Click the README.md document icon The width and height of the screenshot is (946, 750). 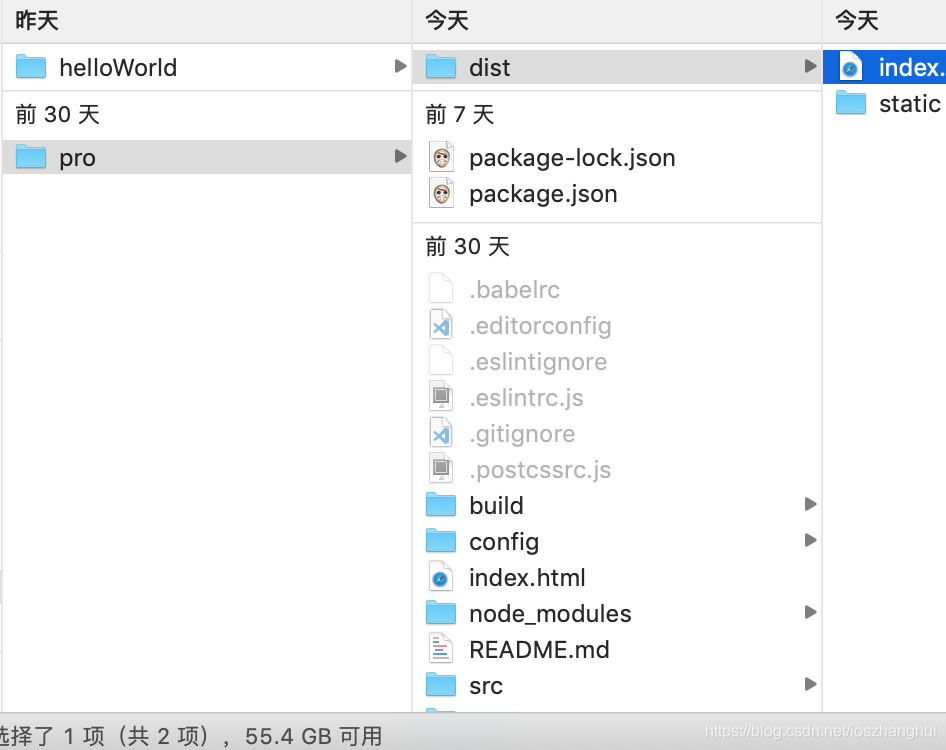(x=441, y=649)
